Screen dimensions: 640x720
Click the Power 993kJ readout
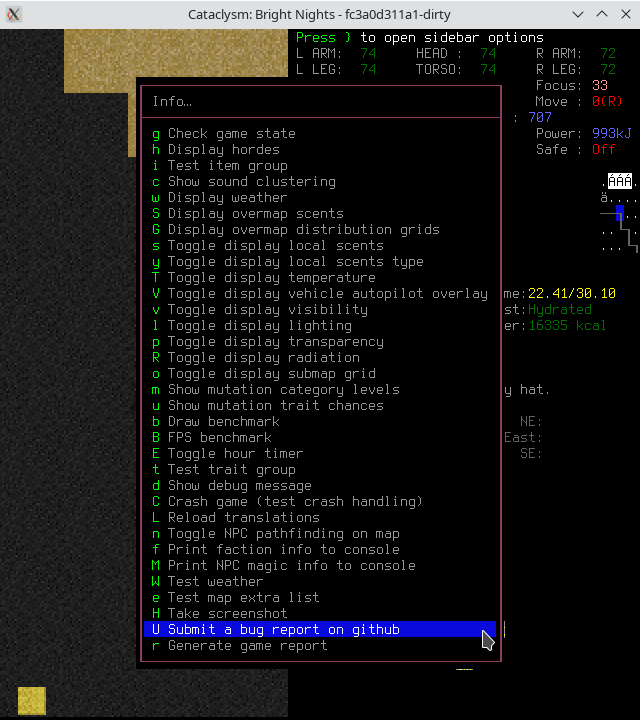pos(584,134)
